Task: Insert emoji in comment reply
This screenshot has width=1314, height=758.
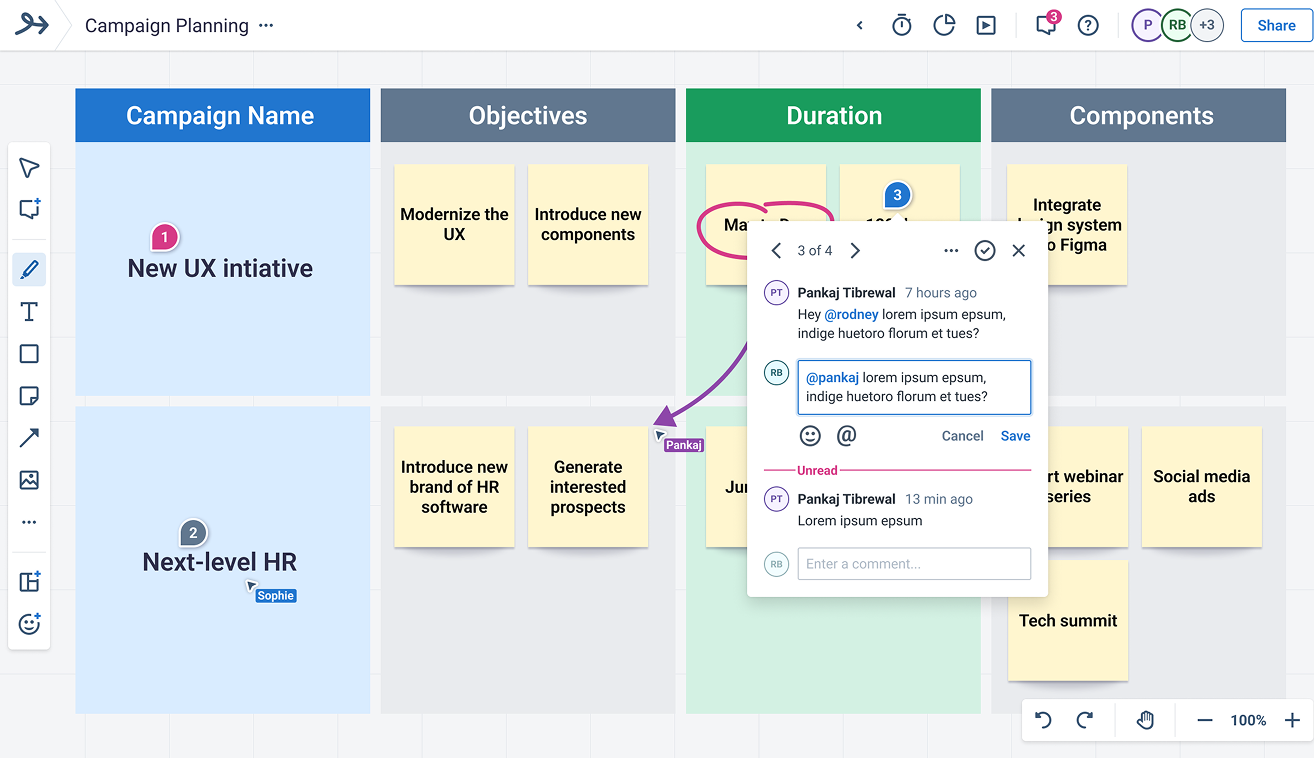Action: (810, 436)
